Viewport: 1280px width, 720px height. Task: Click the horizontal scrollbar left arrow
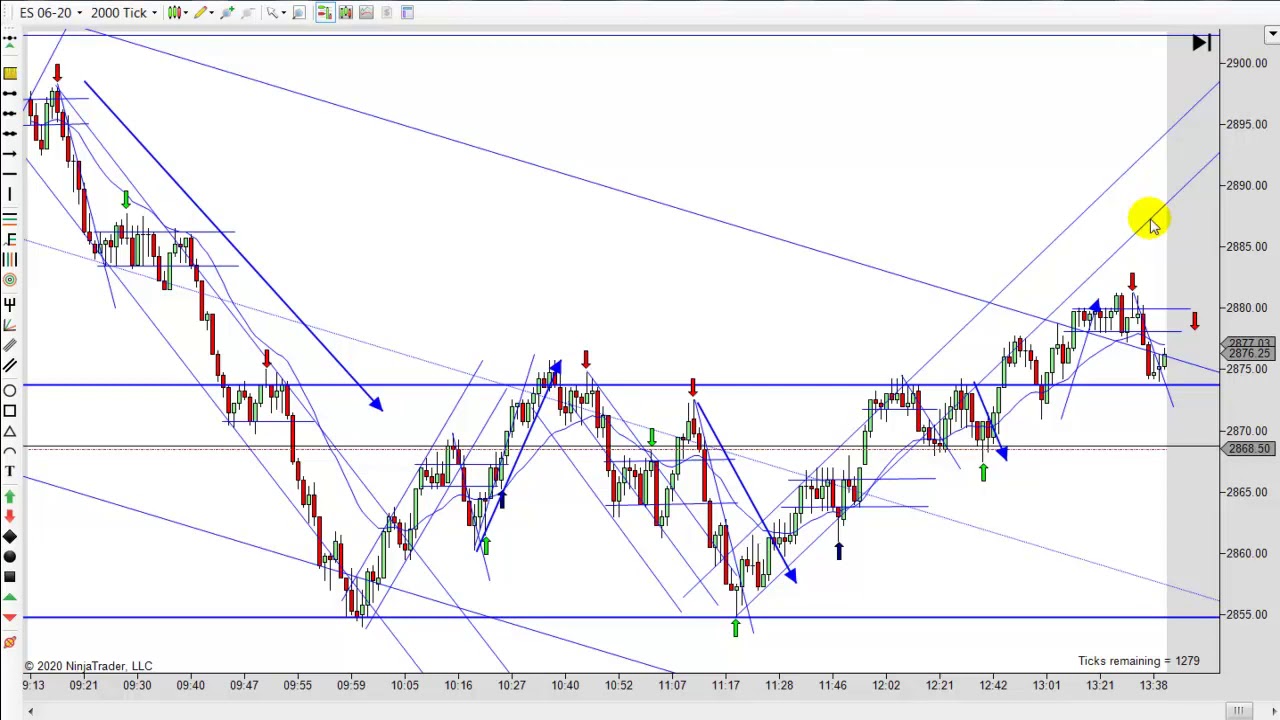point(30,711)
